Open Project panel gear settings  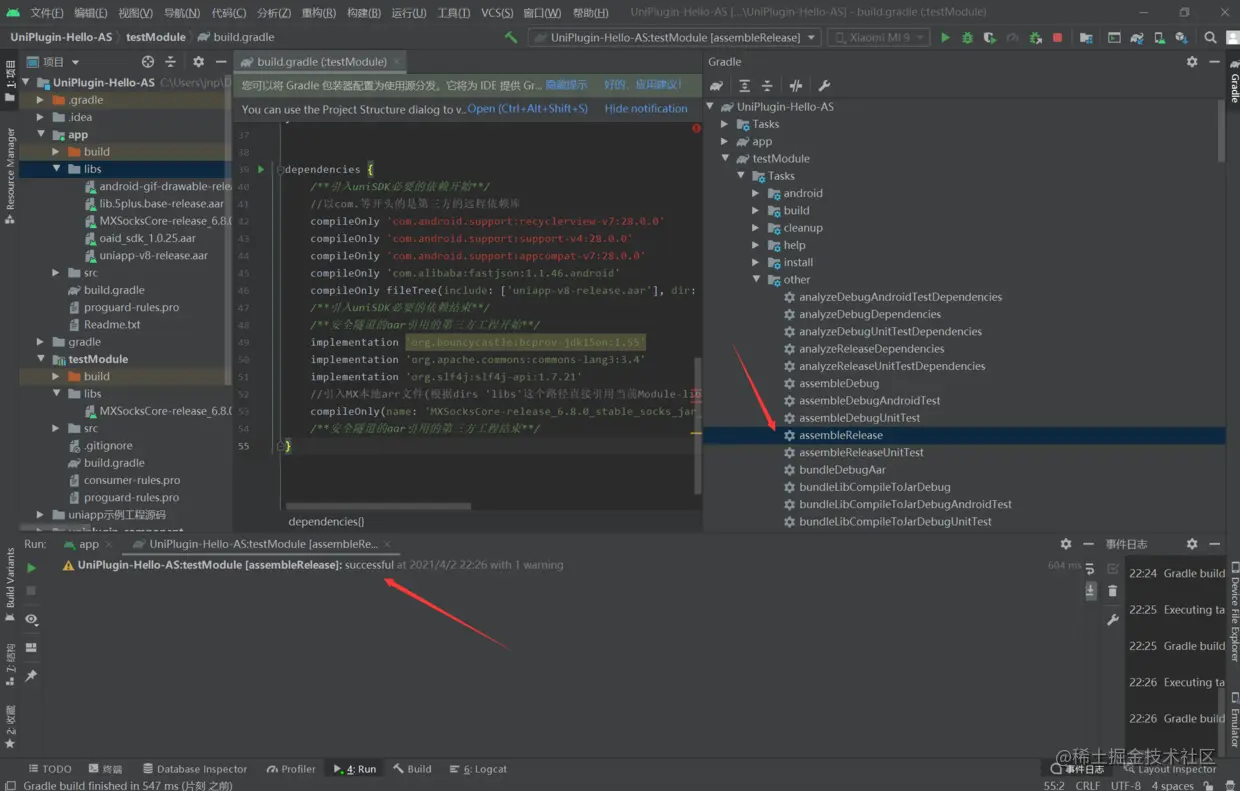point(198,62)
